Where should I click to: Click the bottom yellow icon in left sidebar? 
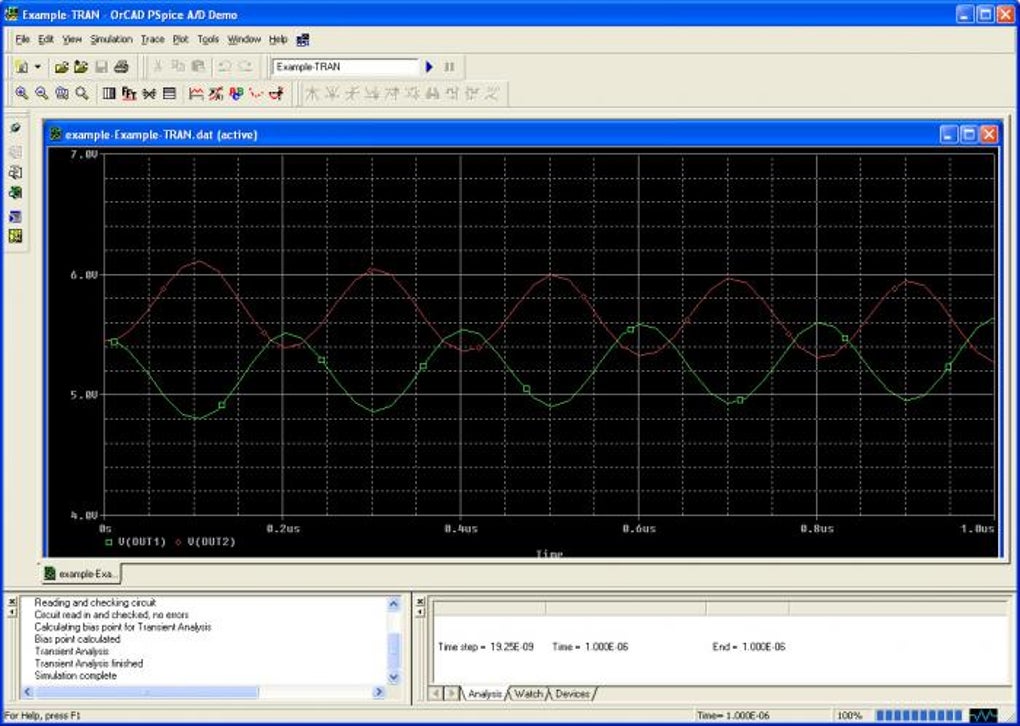[15, 236]
